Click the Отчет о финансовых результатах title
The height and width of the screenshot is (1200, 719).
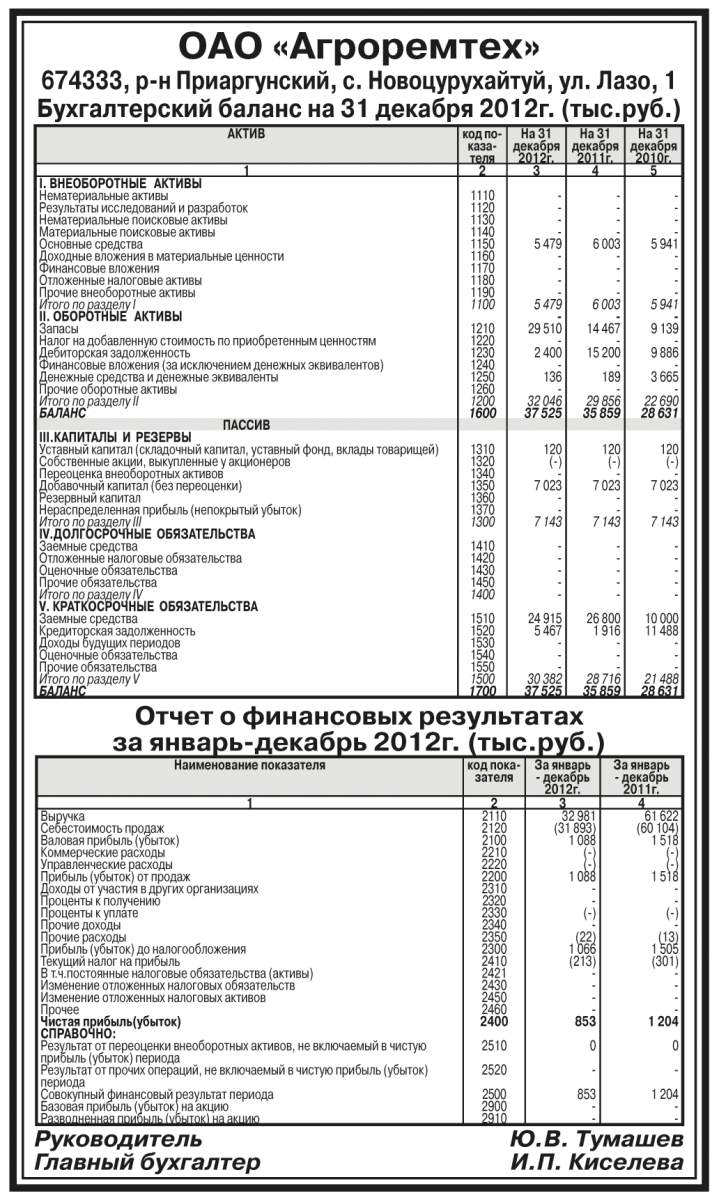click(x=359, y=719)
